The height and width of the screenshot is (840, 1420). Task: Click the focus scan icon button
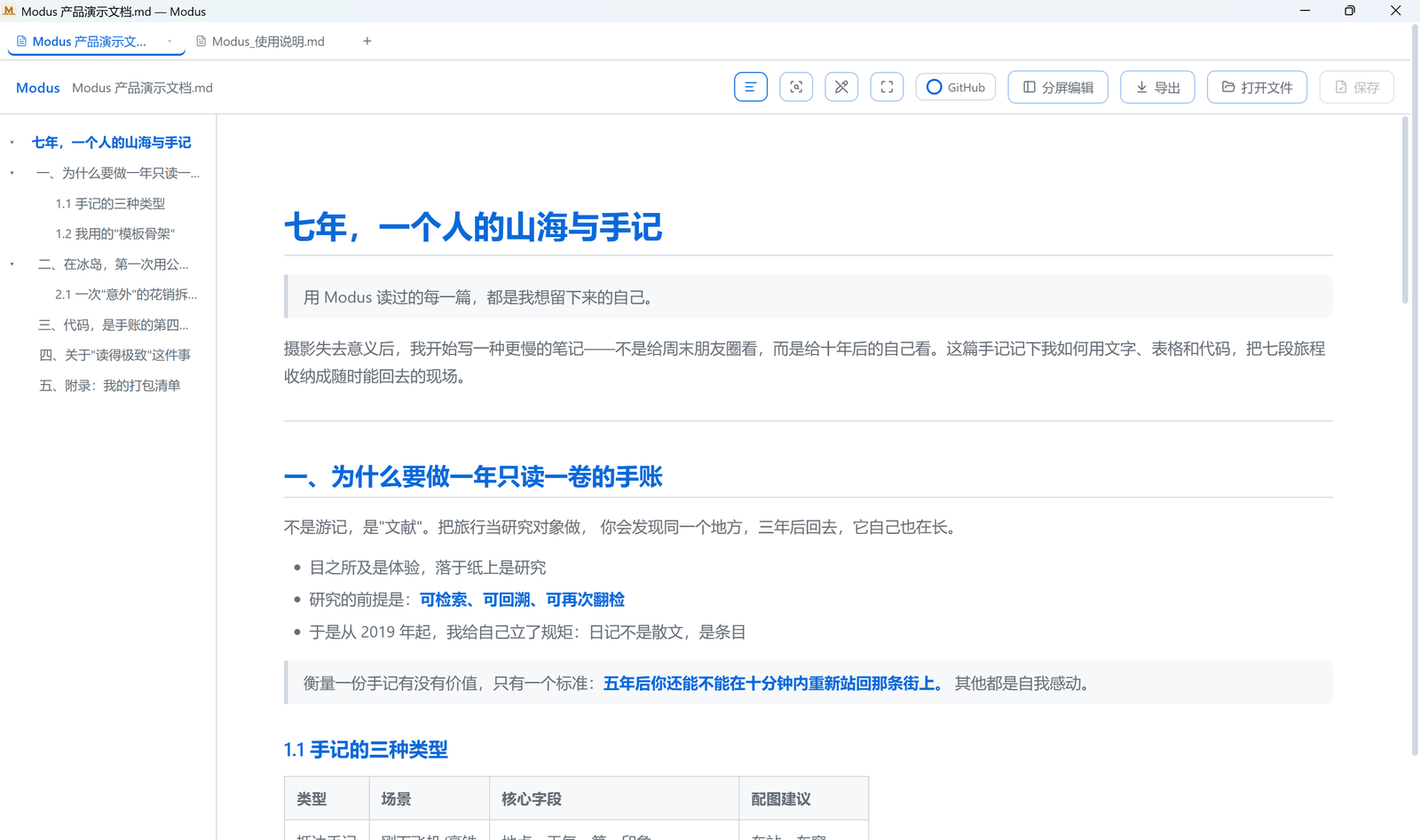(x=796, y=87)
